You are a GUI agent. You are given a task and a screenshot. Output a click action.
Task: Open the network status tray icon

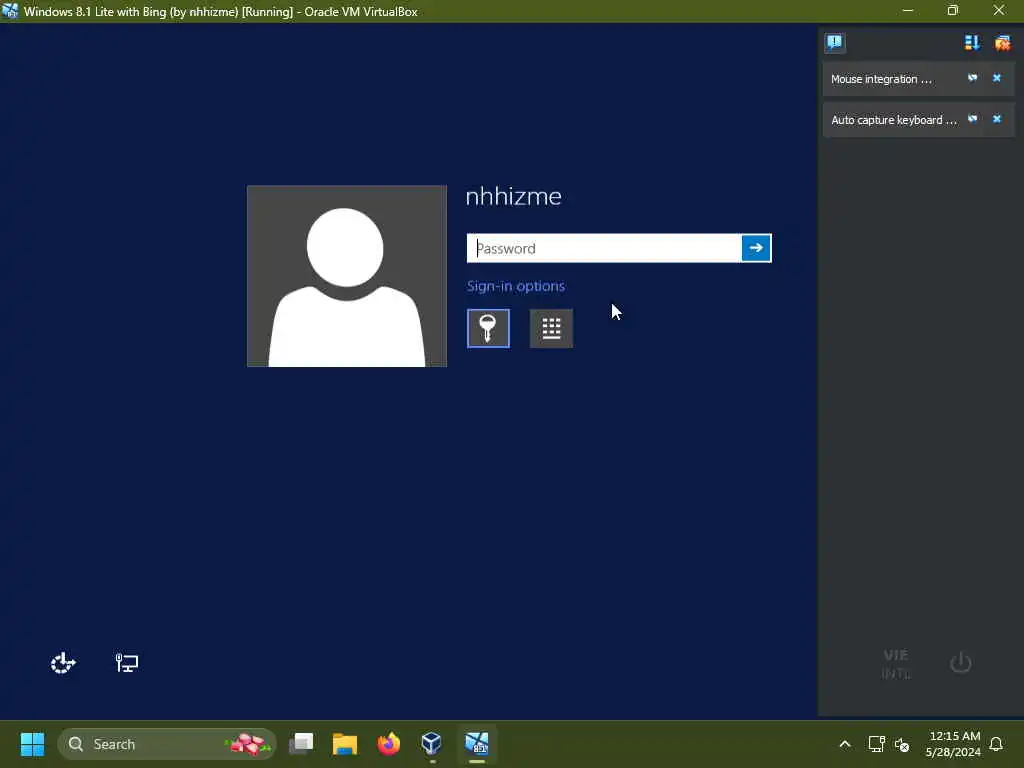pyautogui.click(x=876, y=744)
